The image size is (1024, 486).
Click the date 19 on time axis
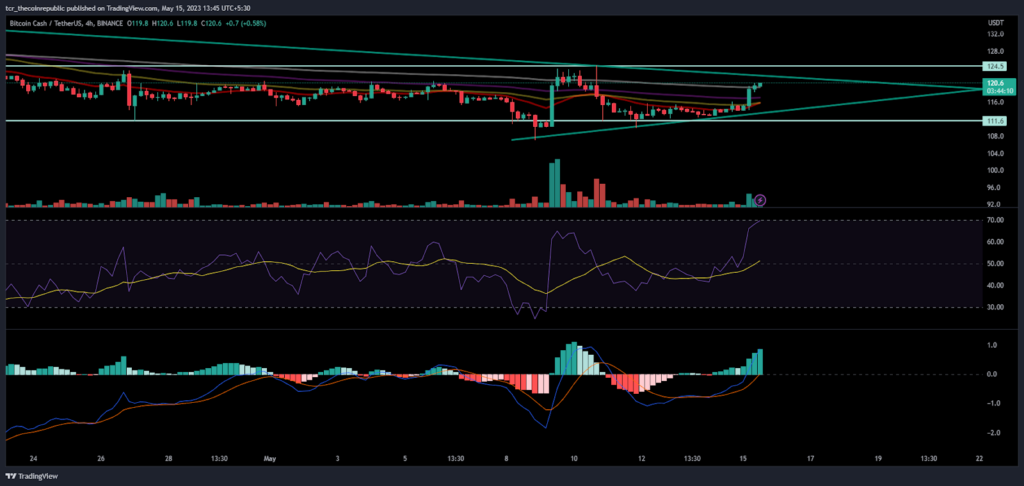[x=878, y=459]
